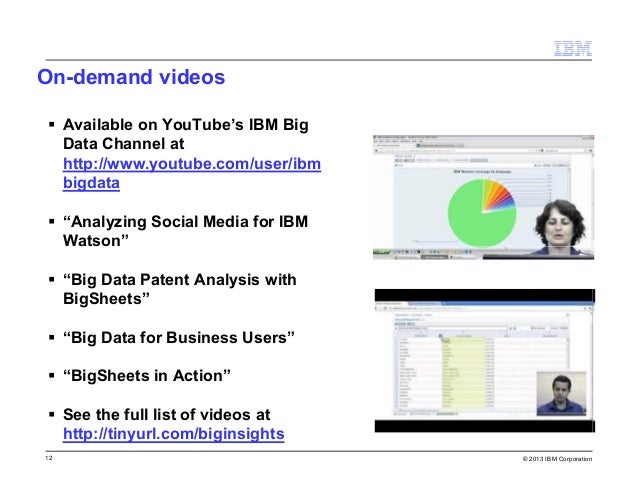Open the pie chart video thumbnail
The height and width of the screenshot is (493, 638).
coord(483,197)
